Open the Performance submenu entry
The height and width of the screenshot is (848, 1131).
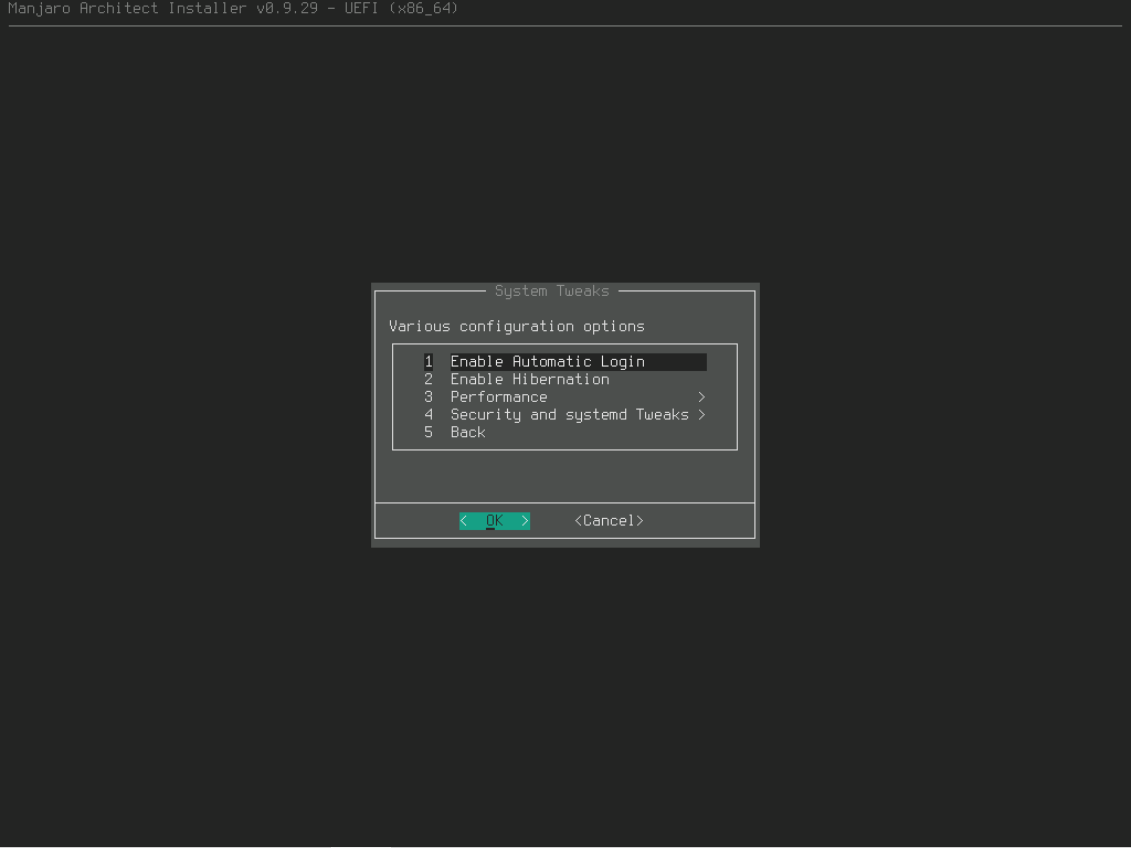pyautogui.click(x=498, y=397)
